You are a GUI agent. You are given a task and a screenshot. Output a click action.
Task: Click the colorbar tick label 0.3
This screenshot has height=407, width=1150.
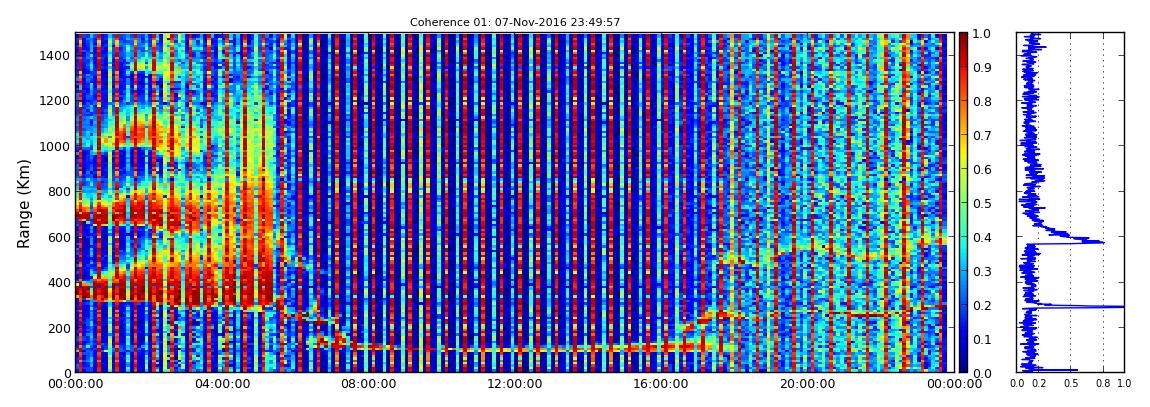pyautogui.click(x=981, y=271)
